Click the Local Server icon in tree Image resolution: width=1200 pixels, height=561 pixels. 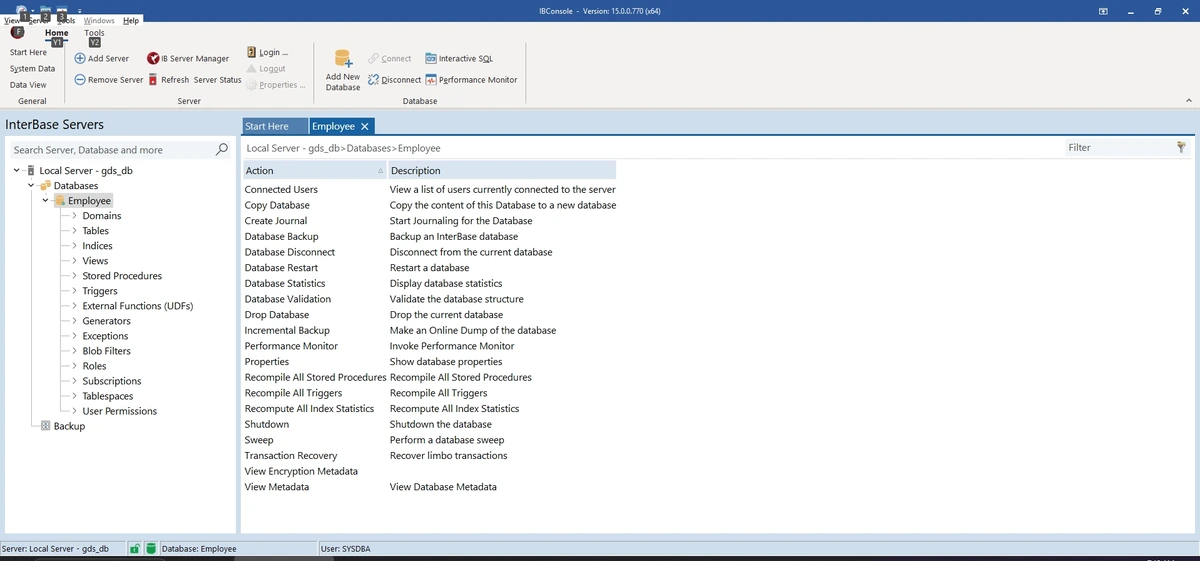click(x=32, y=171)
